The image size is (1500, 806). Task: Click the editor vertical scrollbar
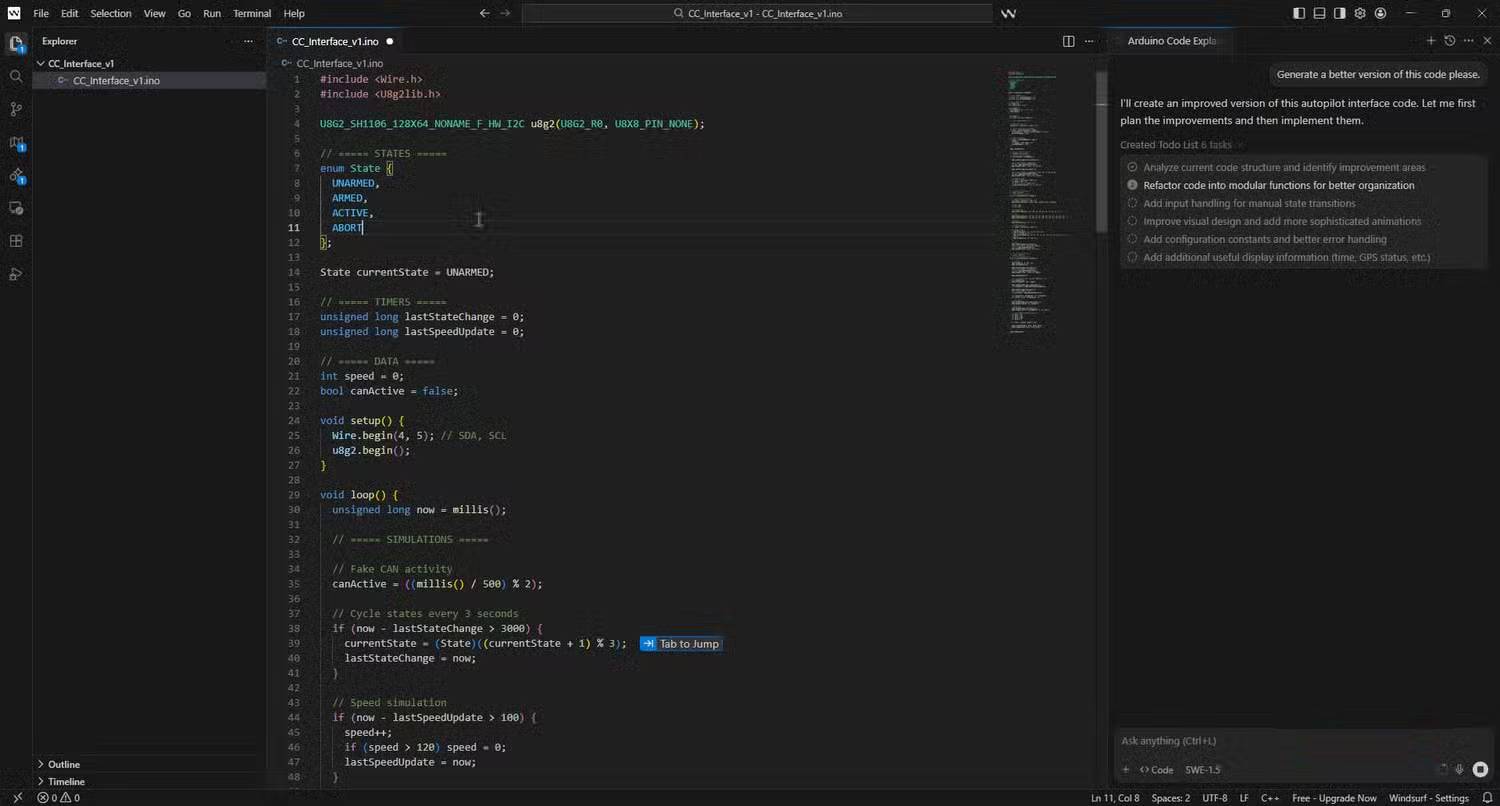1101,150
